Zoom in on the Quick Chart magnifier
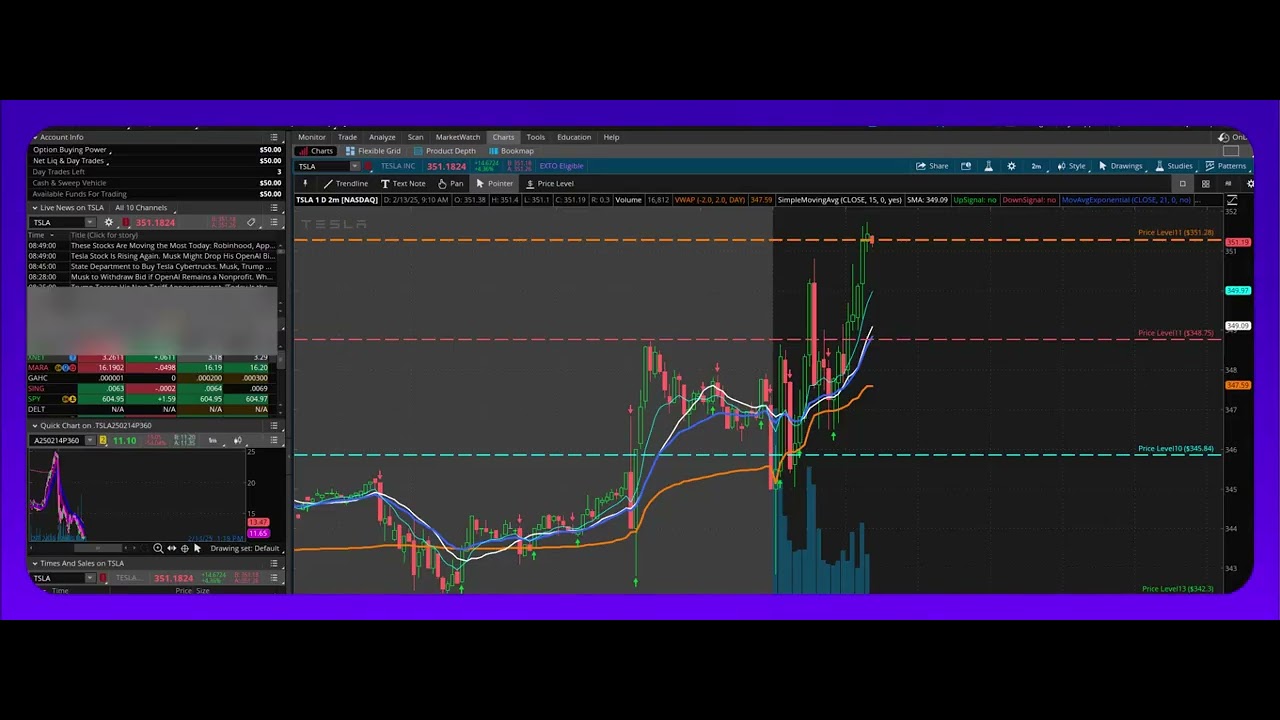 pos(158,548)
